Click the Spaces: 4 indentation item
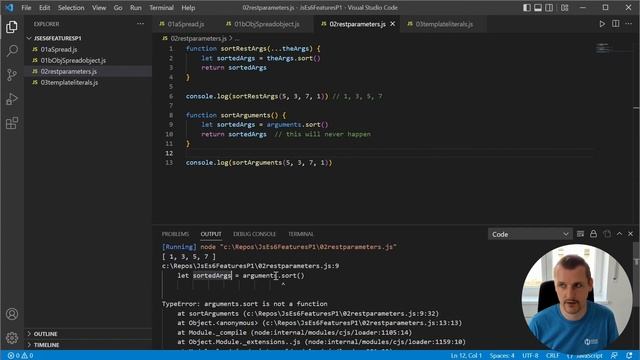This screenshot has width=640, height=360. [502, 356]
